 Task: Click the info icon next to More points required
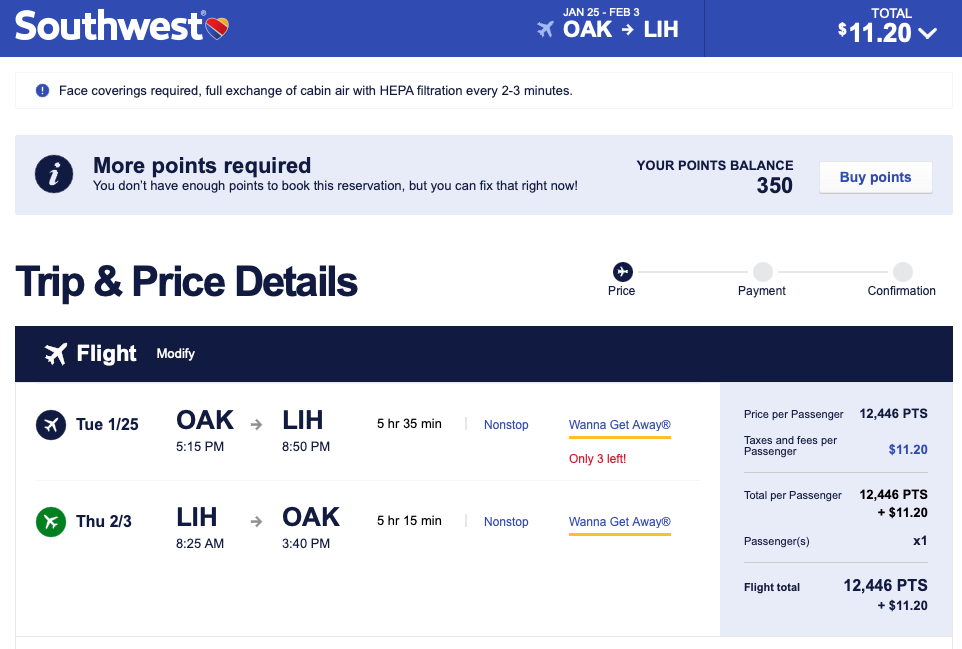click(54, 175)
